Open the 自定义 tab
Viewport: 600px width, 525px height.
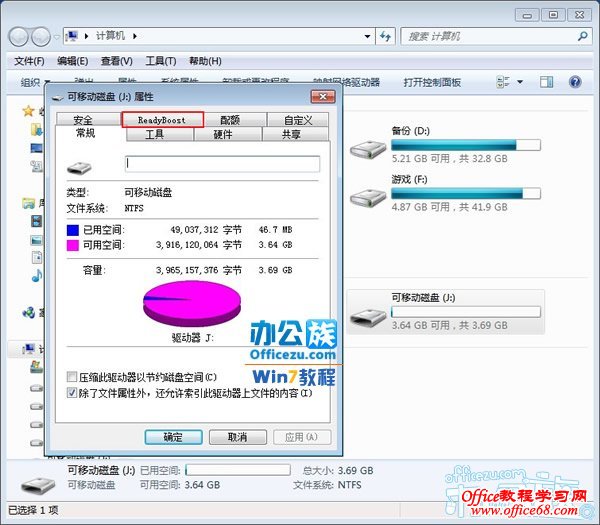[298, 120]
